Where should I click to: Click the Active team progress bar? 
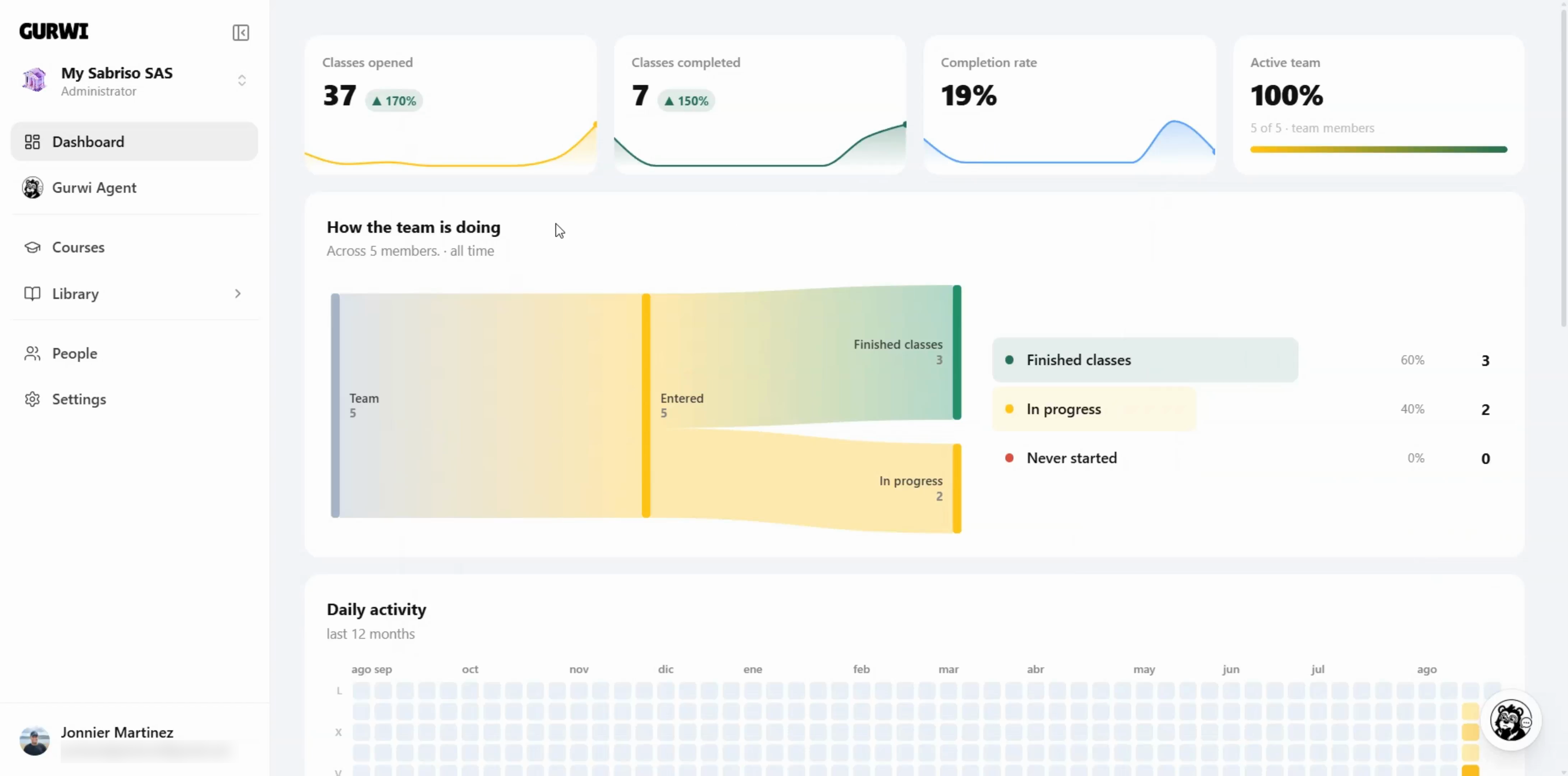click(x=1379, y=149)
